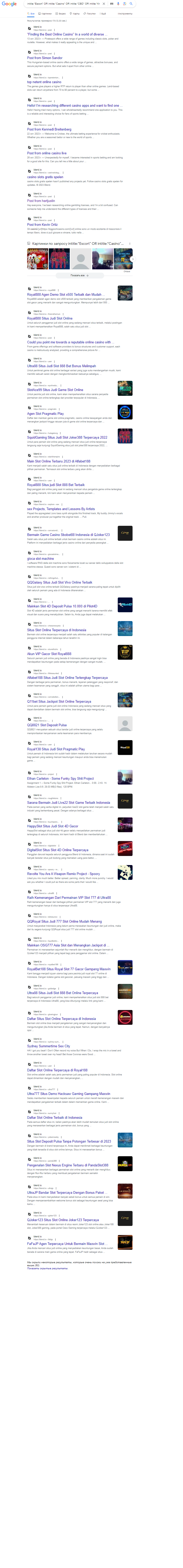Open "Ethan Carleton - Some Funky Spy Shit Project"
The height and width of the screenshot is (1568, 183).
click(x=60, y=778)
